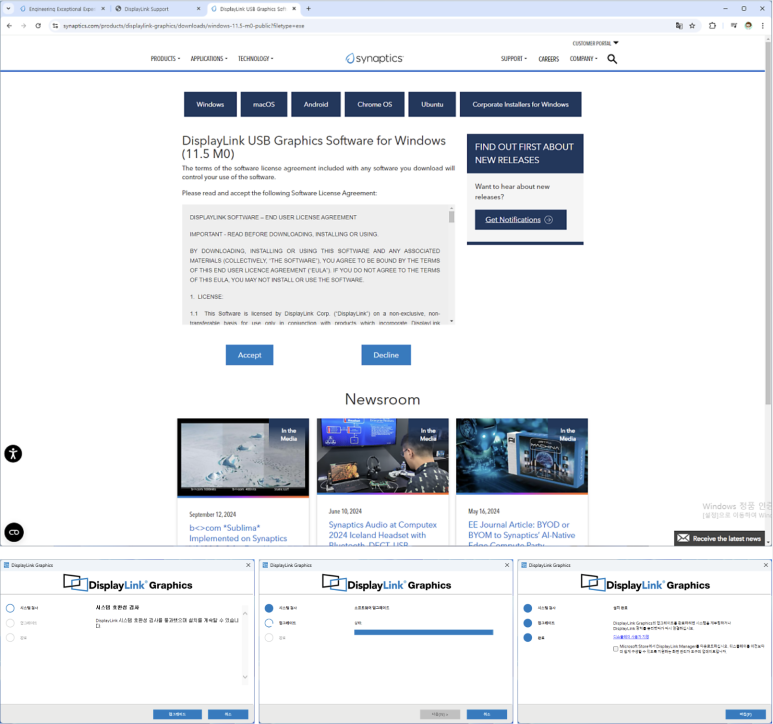Close the left DisplayLink Graphics dialog
This screenshot has width=773, height=724.
[248, 565]
